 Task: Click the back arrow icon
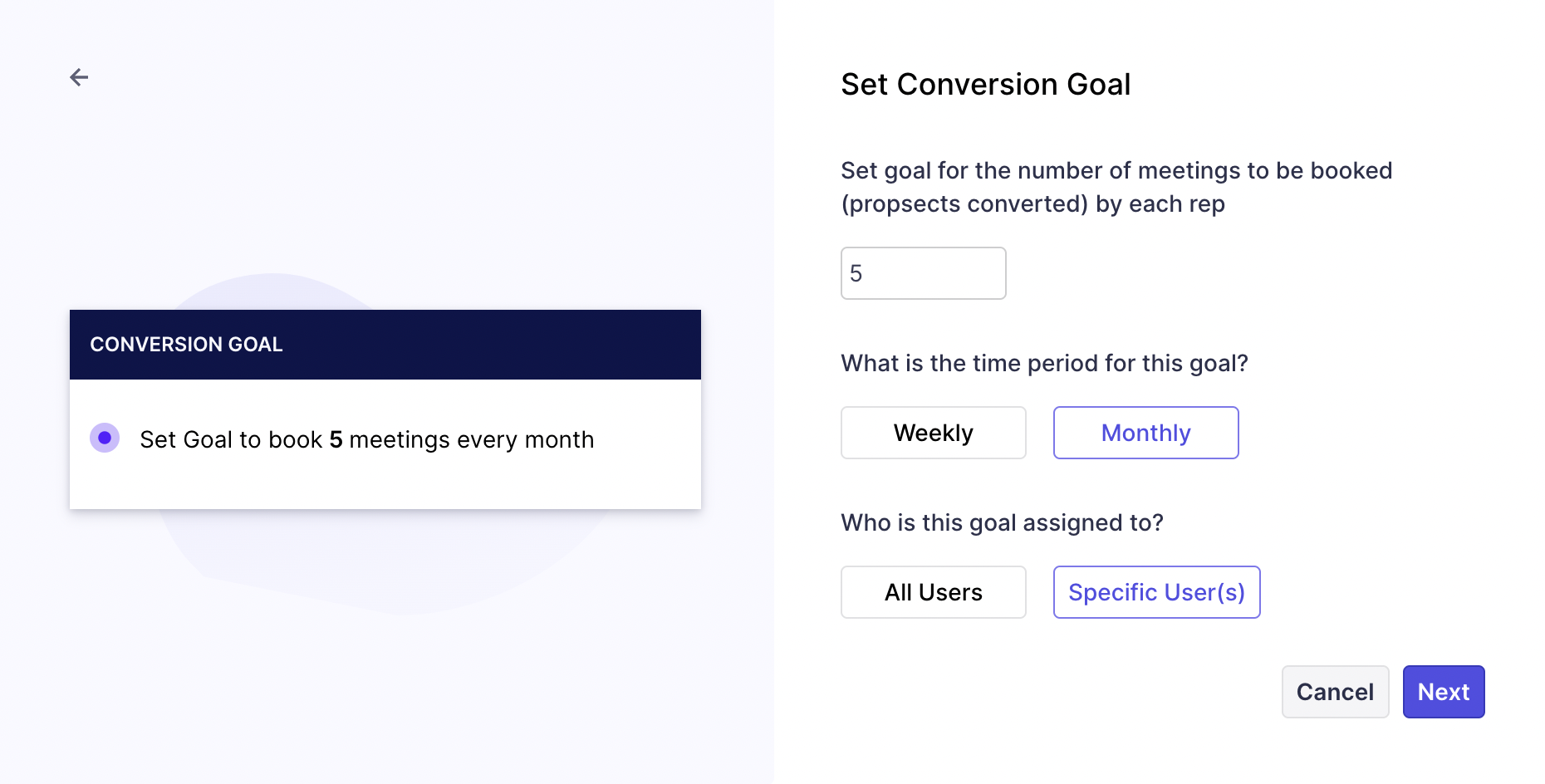[79, 77]
